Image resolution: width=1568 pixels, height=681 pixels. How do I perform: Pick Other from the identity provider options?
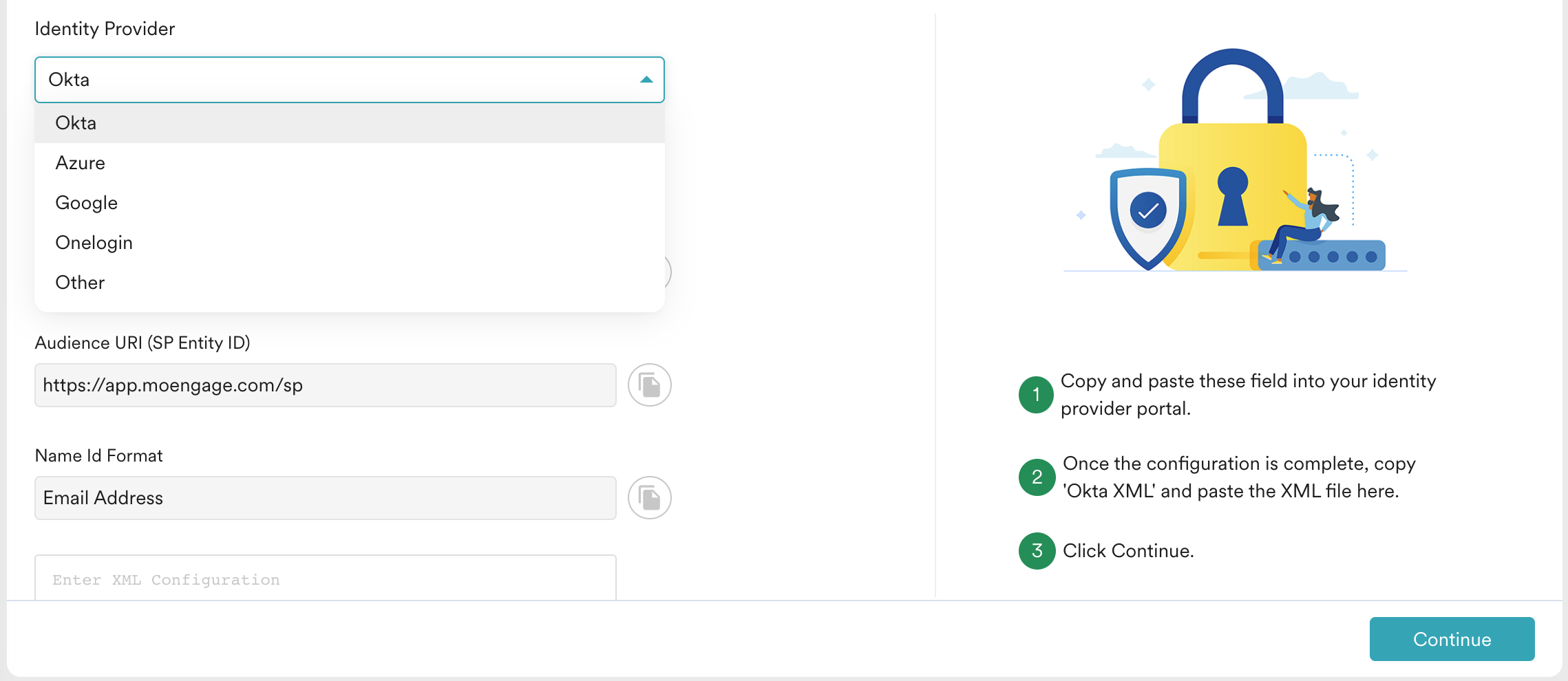pos(79,282)
